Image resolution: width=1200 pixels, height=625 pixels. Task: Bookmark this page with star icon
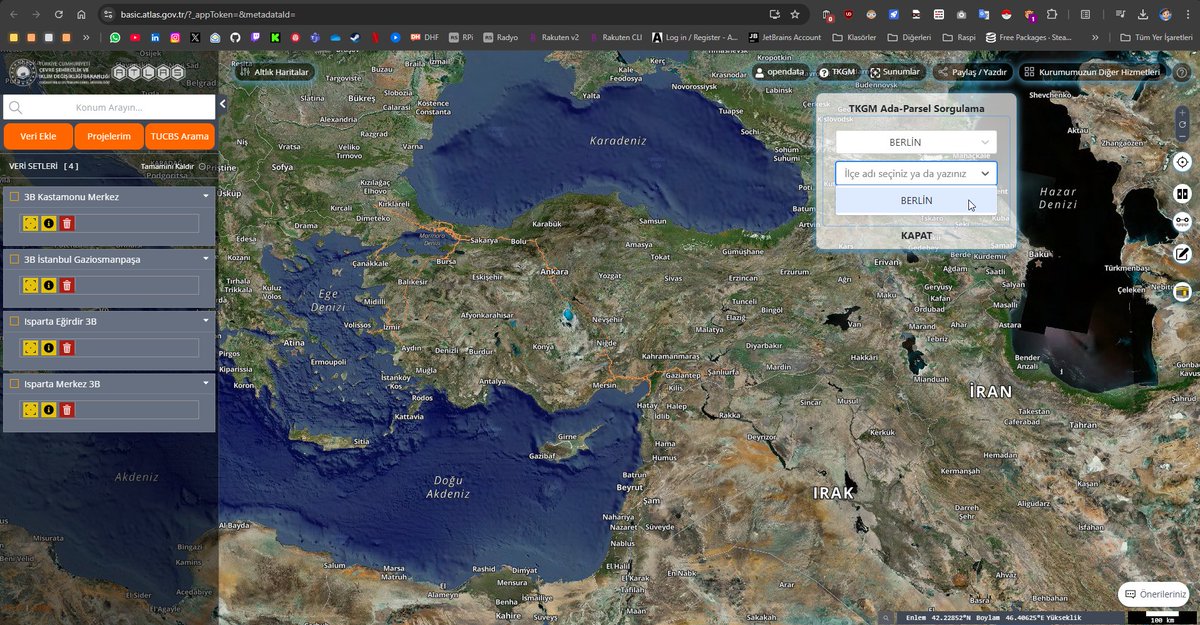click(795, 15)
